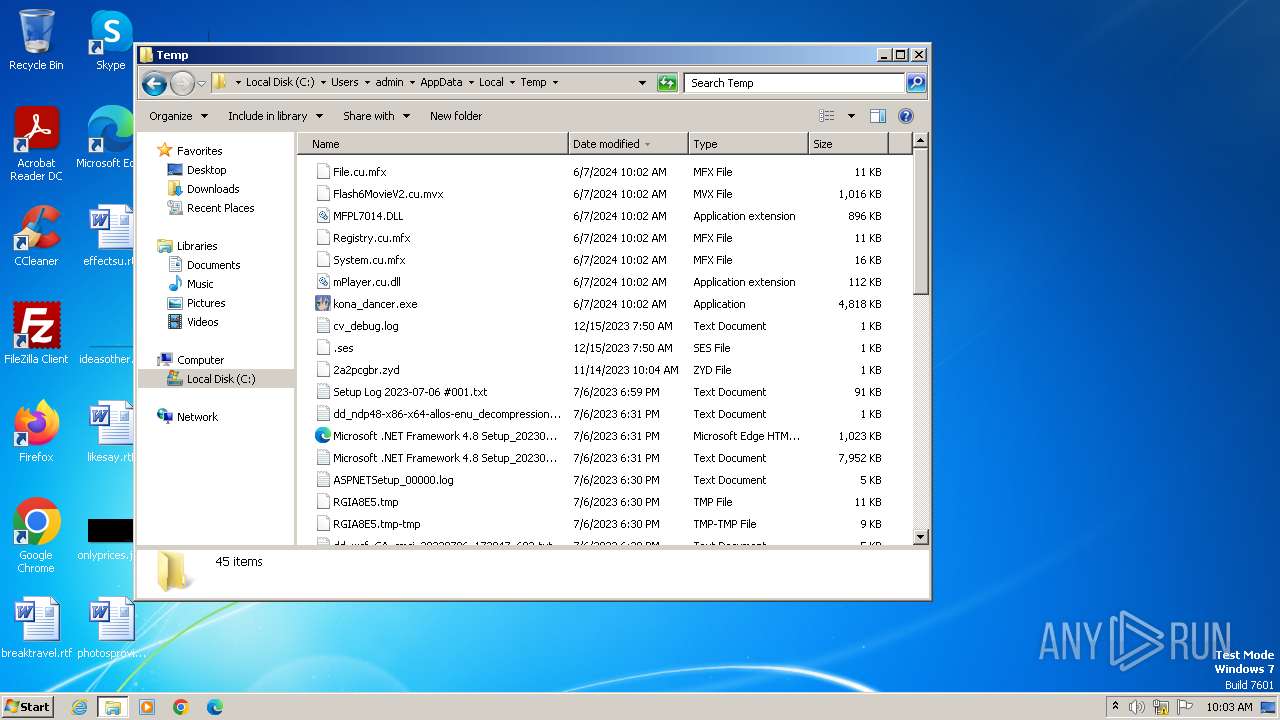Click the Windows Explorer taskbar button
Viewport: 1280px width, 720px height.
tap(113, 707)
